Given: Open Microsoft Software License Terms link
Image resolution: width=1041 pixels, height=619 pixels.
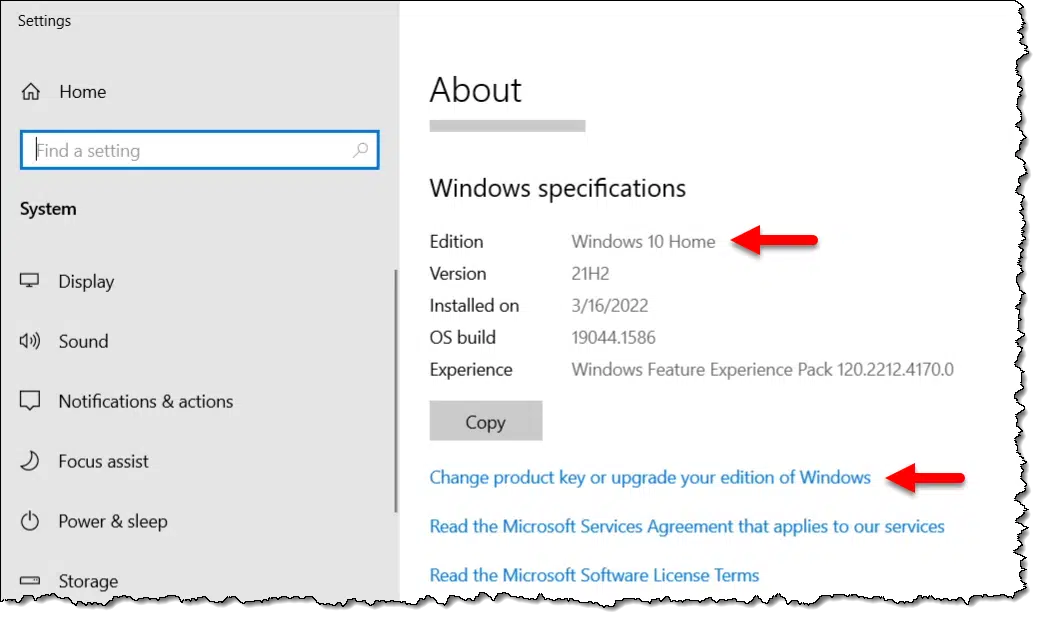Looking at the screenshot, I should click(x=594, y=575).
